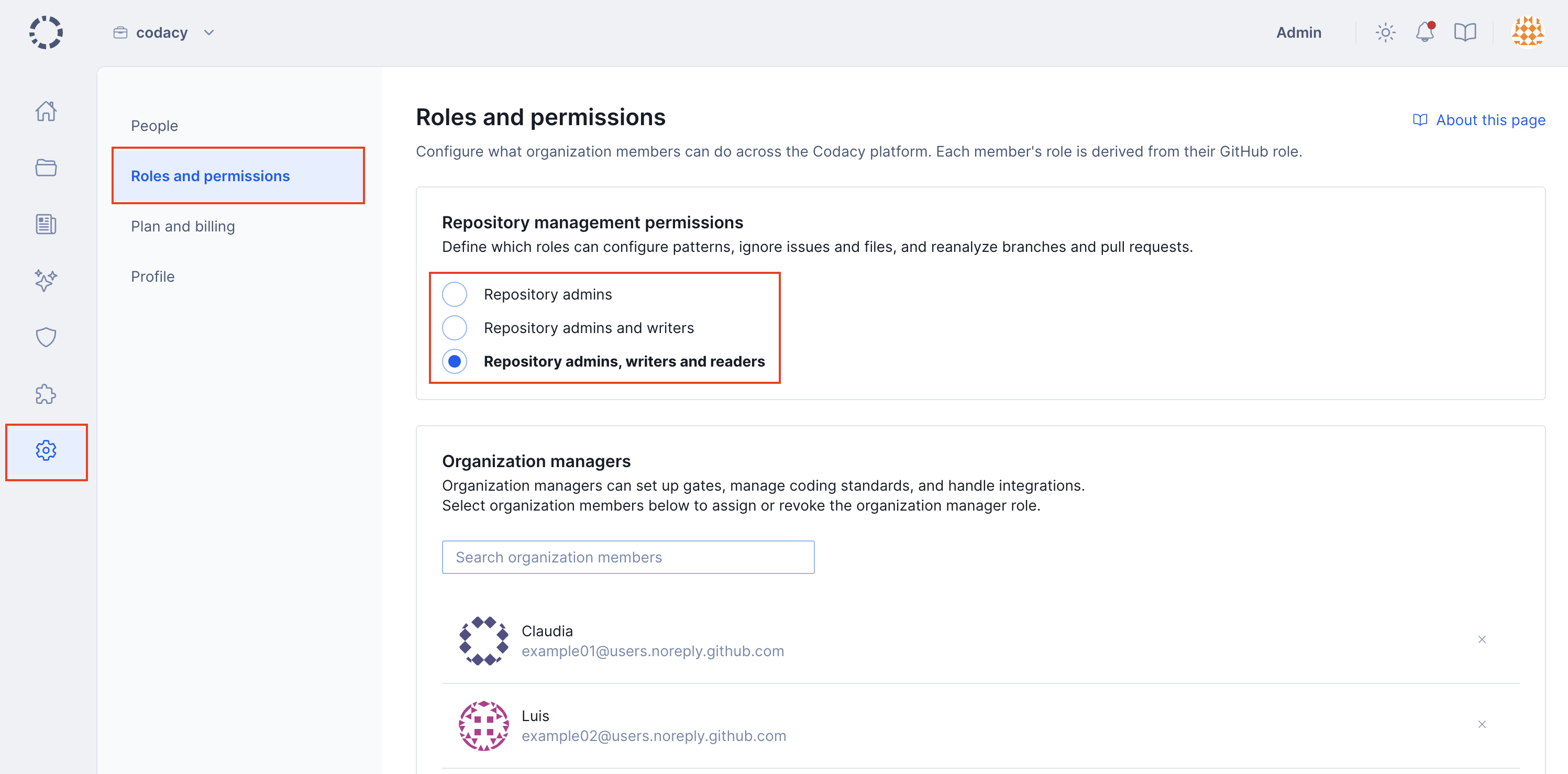Click the Codacy logo icon
Screen dimensions: 1568x774
(x=46, y=32)
